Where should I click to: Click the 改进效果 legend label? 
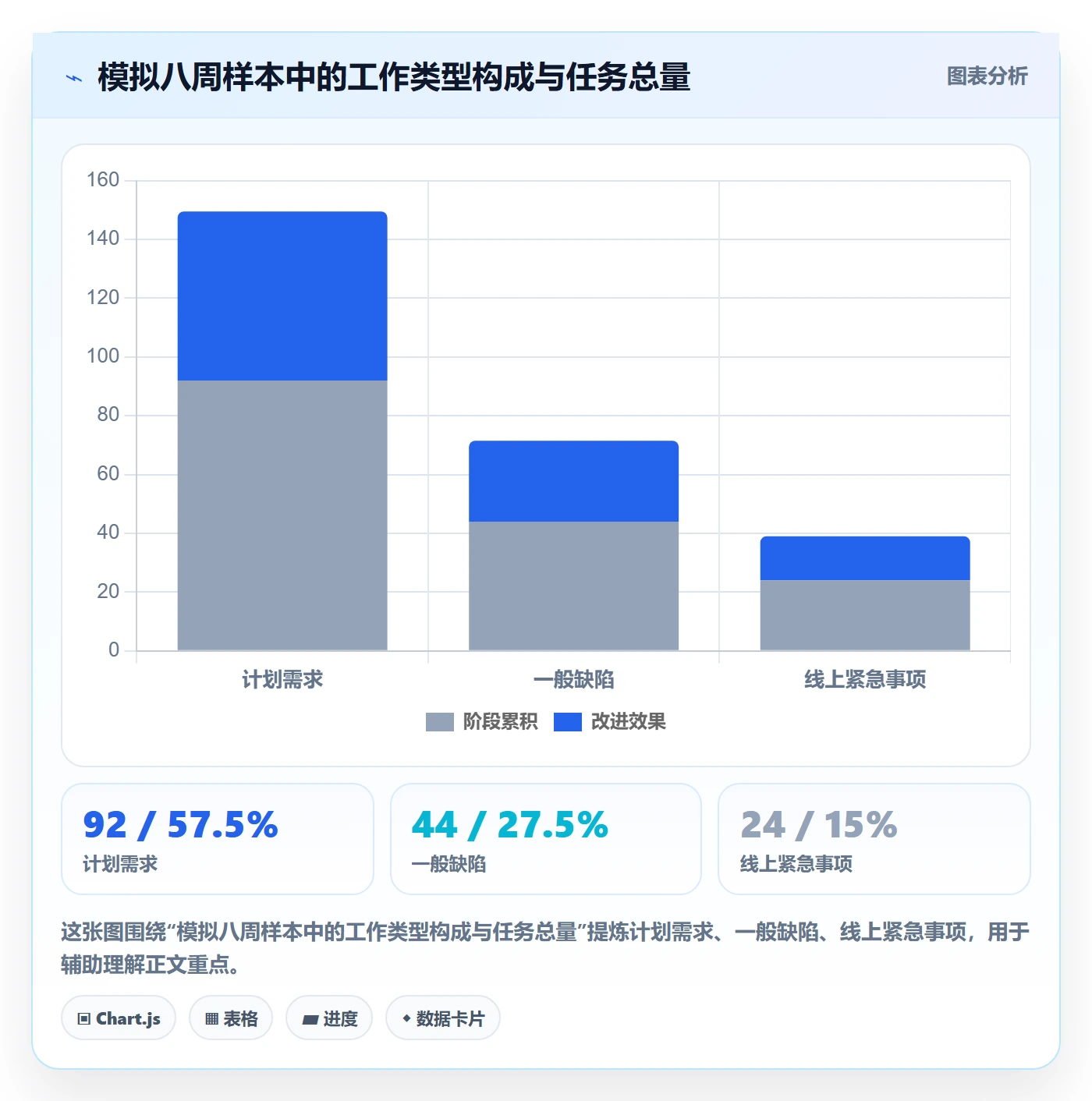[628, 722]
